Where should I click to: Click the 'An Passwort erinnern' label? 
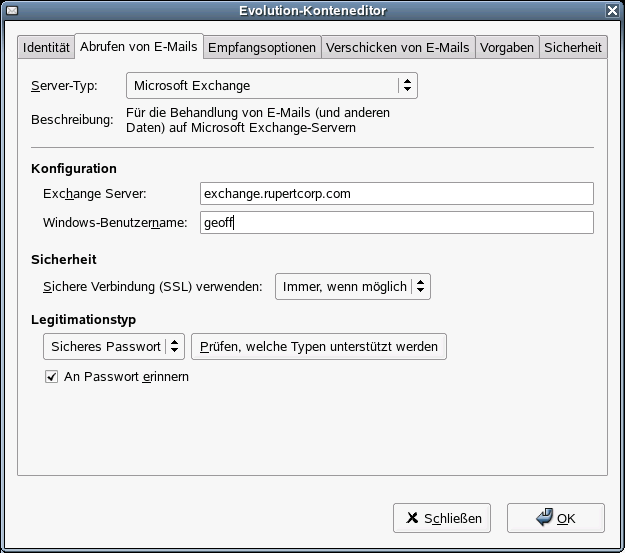pyautogui.click(x=126, y=377)
